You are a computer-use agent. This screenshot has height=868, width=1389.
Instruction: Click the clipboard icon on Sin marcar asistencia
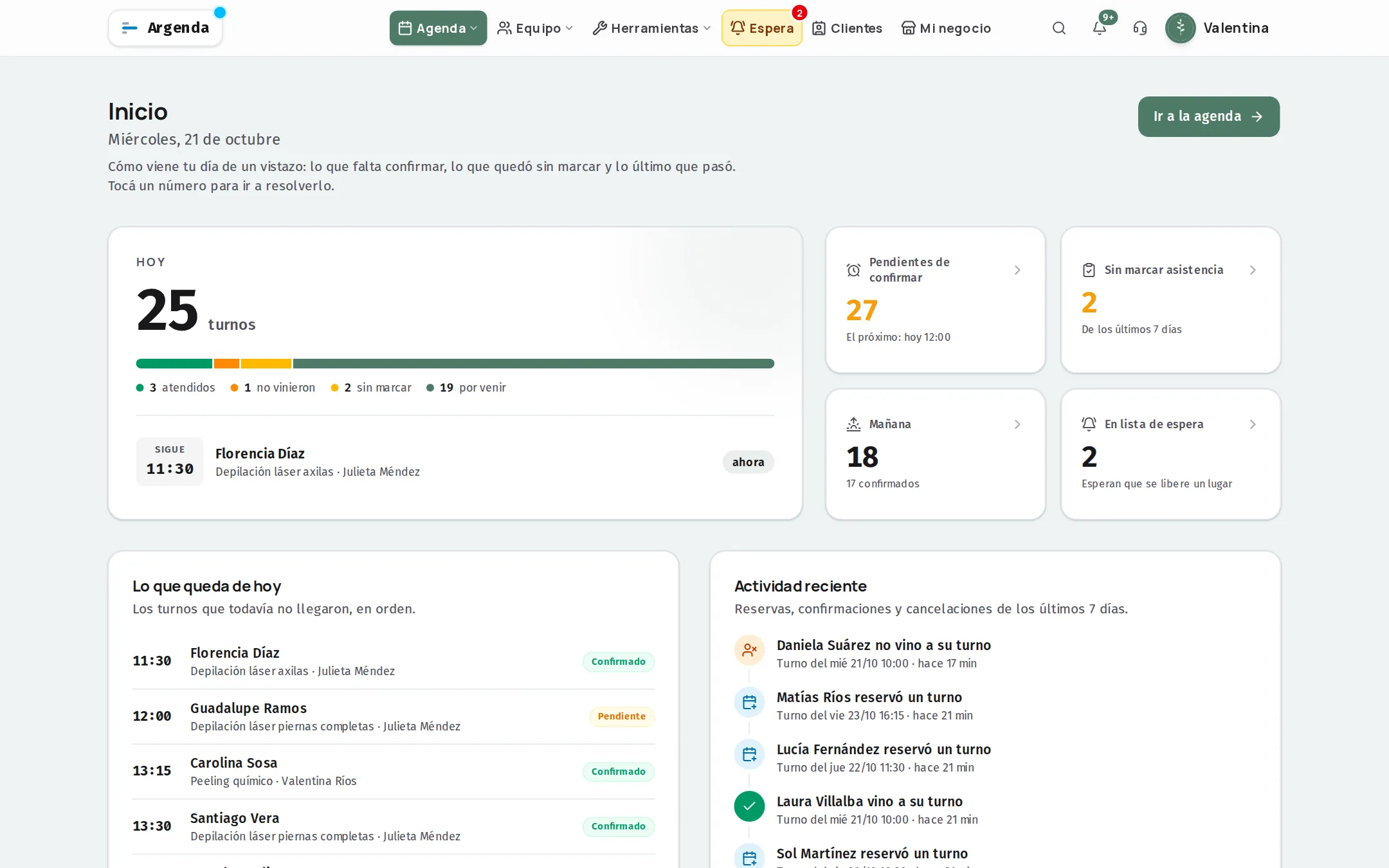[x=1089, y=270]
